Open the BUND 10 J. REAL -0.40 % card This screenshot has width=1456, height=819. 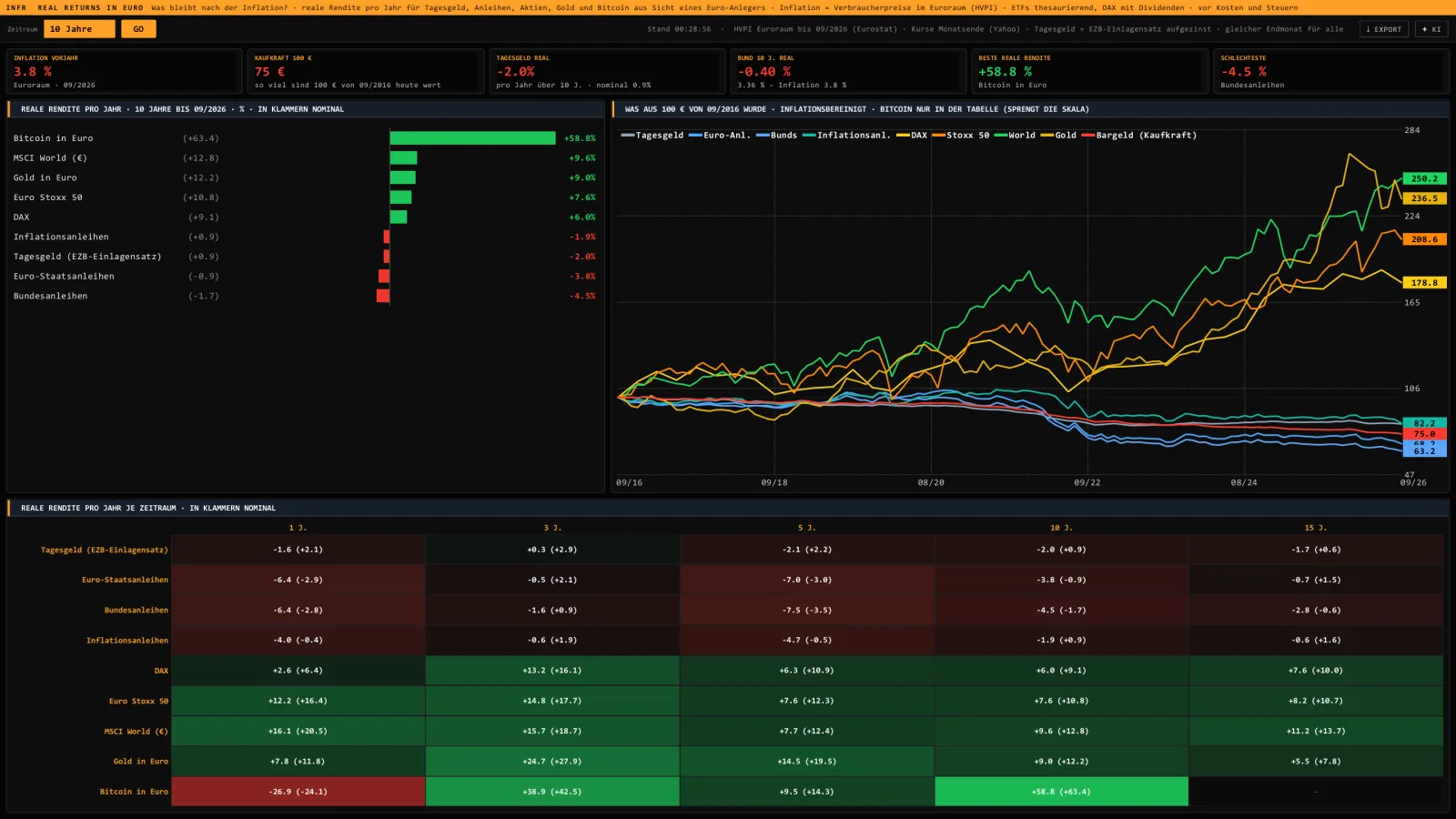point(848,71)
